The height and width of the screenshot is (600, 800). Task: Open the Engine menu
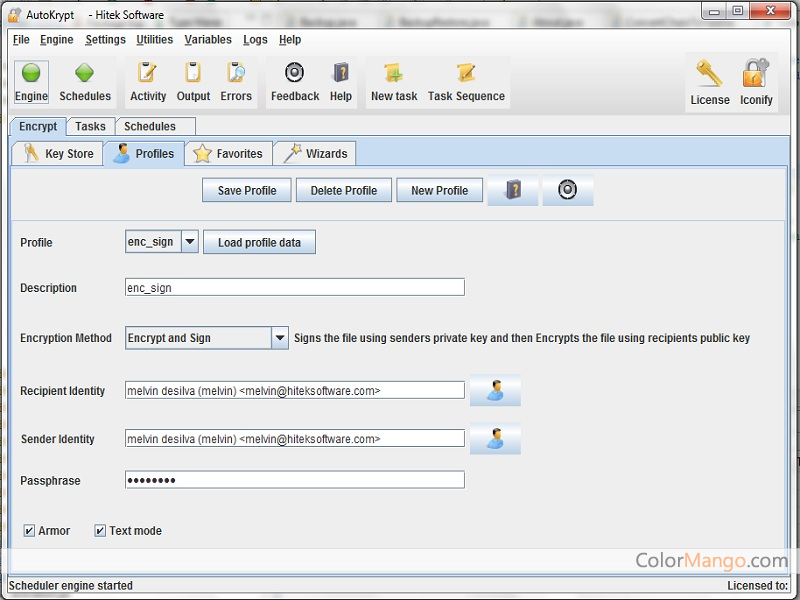tap(57, 39)
